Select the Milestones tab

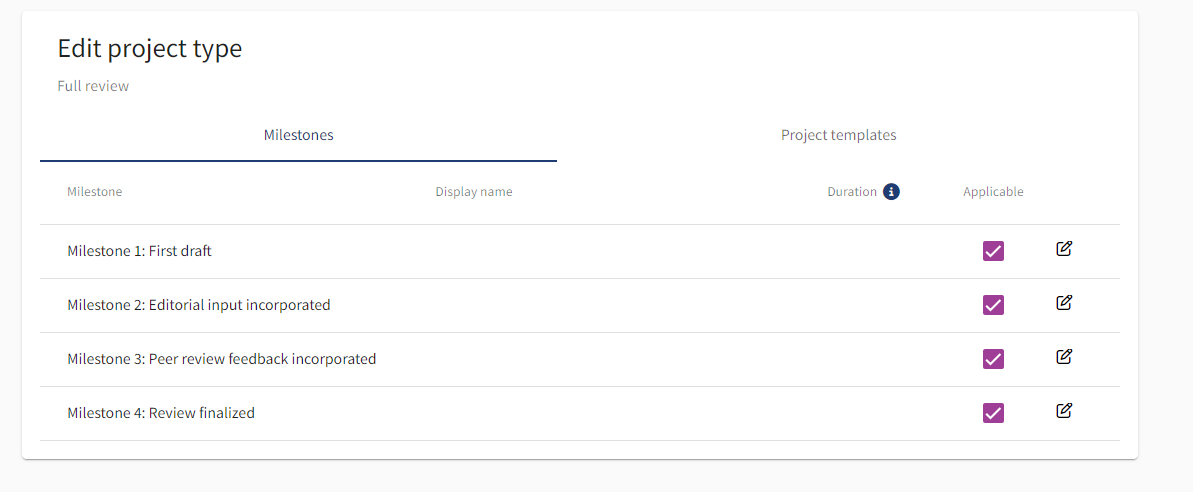[298, 135]
